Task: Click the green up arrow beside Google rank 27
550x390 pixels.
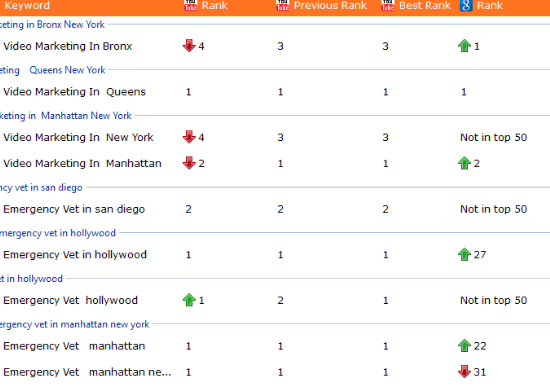Action: (x=464, y=254)
